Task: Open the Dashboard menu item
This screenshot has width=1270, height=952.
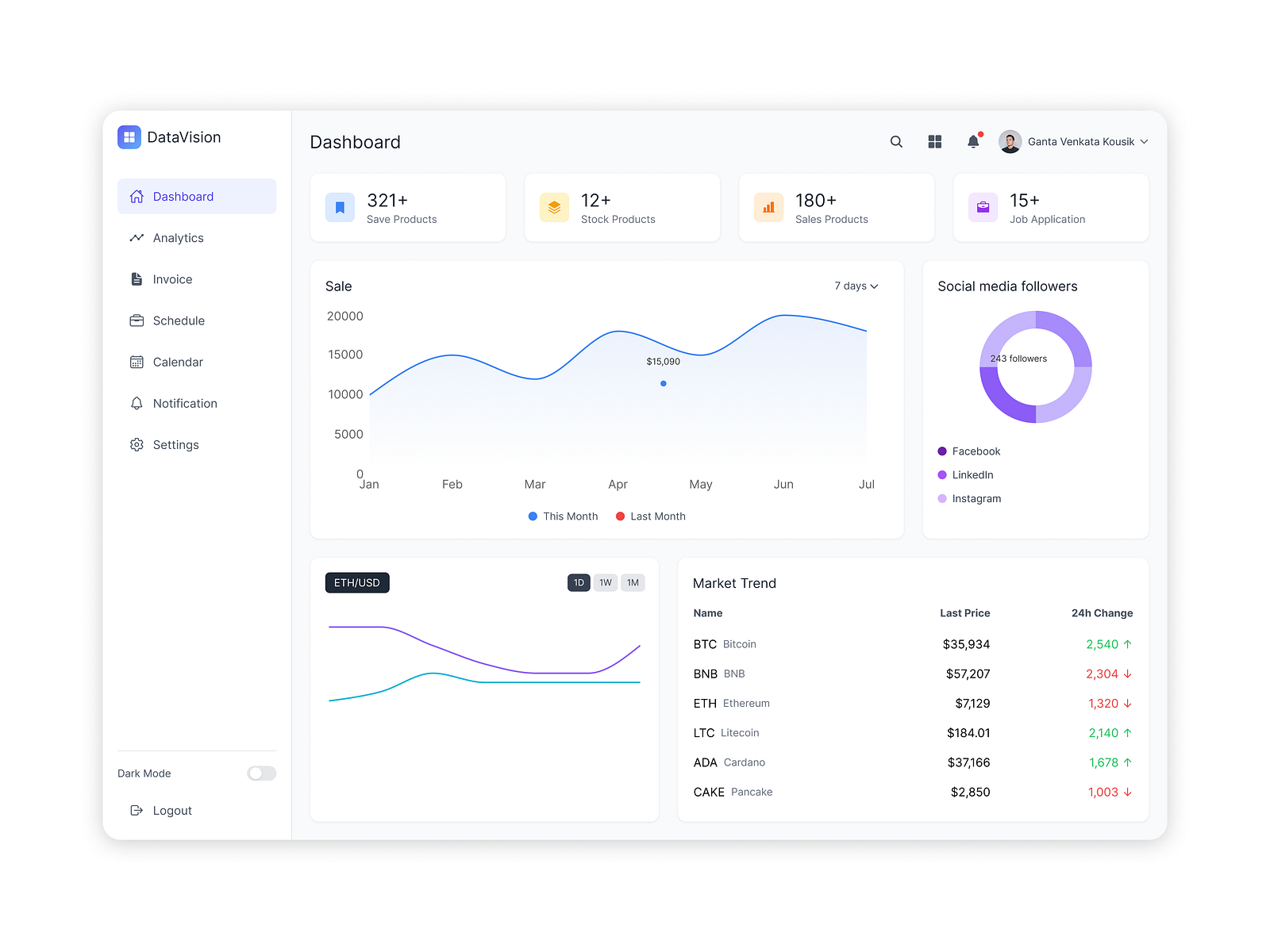Action: [x=183, y=196]
